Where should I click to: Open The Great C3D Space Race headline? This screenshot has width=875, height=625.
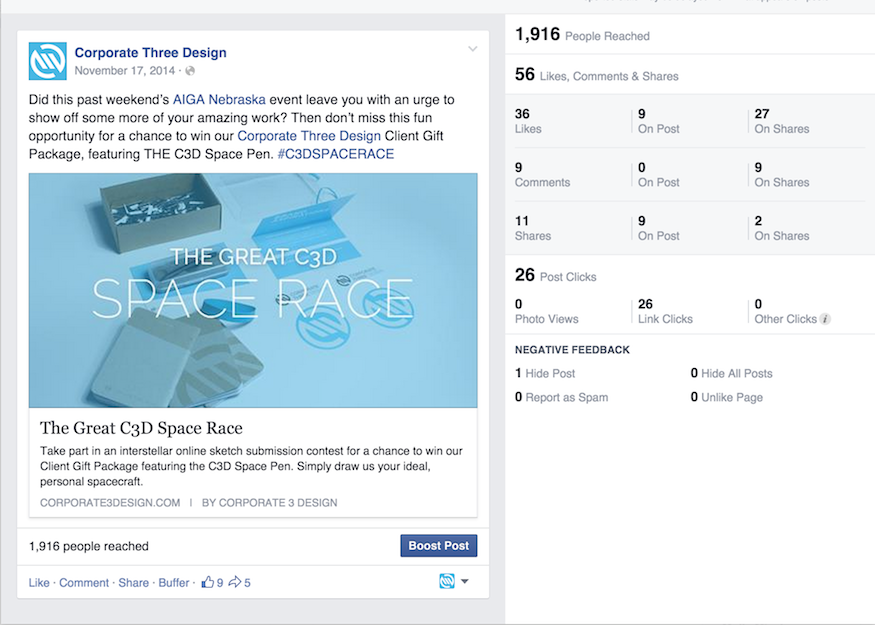[141, 428]
